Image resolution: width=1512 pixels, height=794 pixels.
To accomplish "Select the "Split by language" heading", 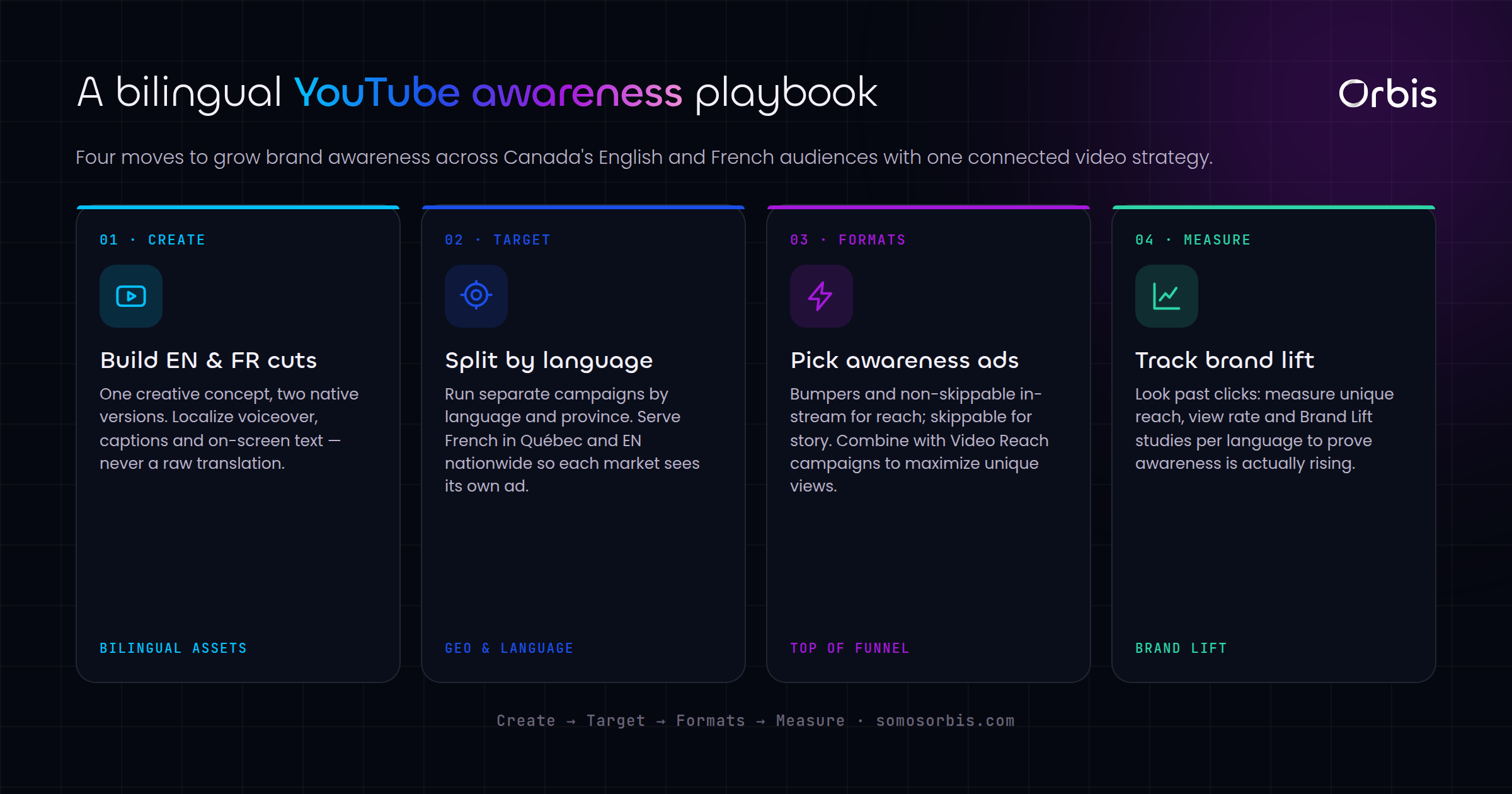I will click(549, 360).
